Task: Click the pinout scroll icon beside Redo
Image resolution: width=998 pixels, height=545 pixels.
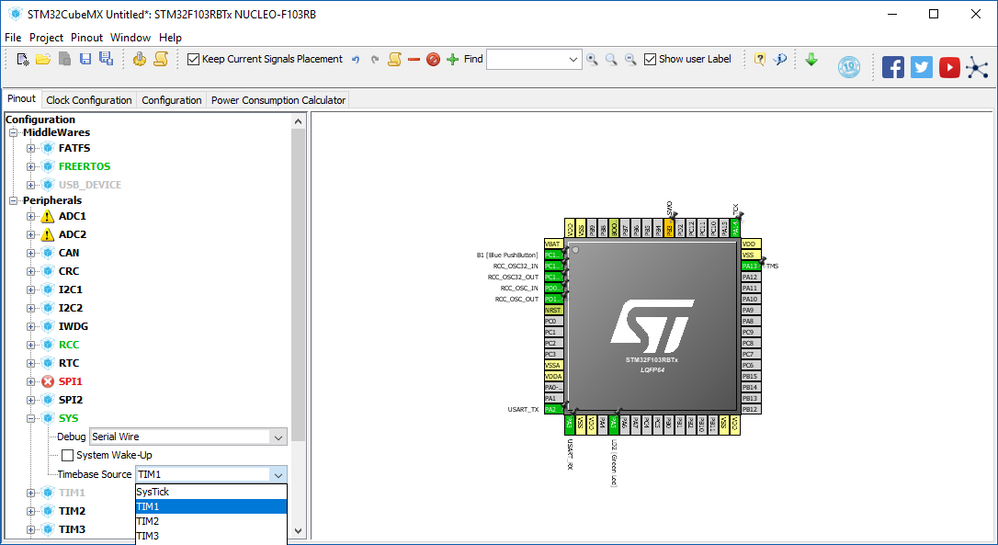Action: [395, 59]
